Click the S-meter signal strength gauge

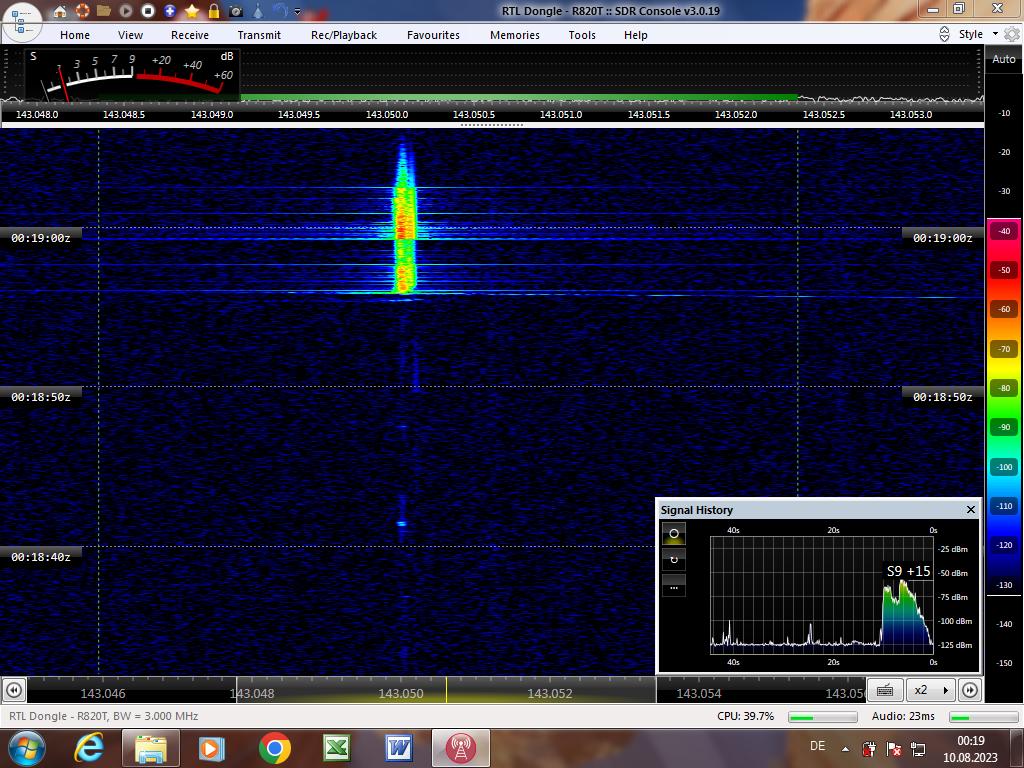click(133, 74)
